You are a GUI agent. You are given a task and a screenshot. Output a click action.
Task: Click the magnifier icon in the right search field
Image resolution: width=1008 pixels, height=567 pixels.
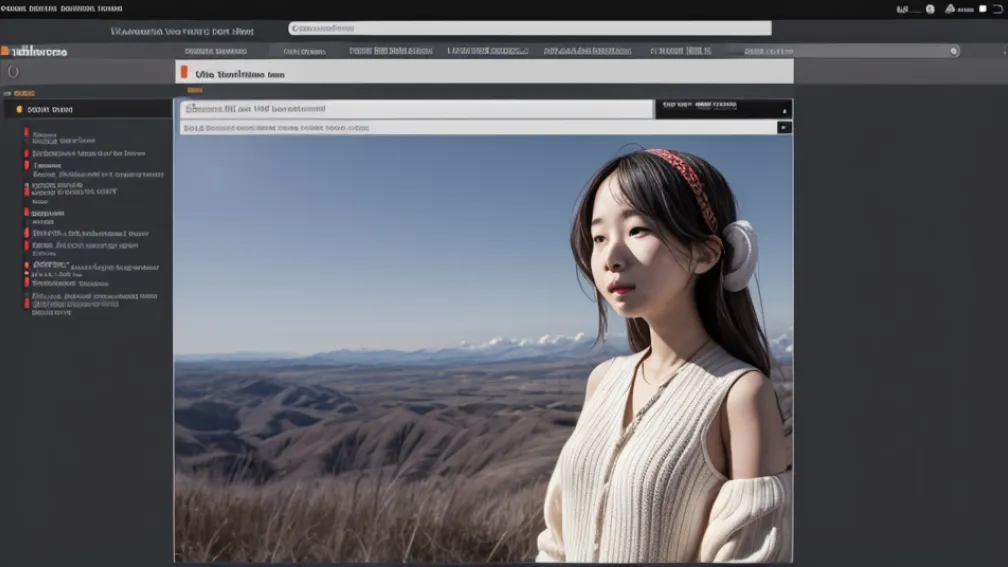[x=953, y=51]
